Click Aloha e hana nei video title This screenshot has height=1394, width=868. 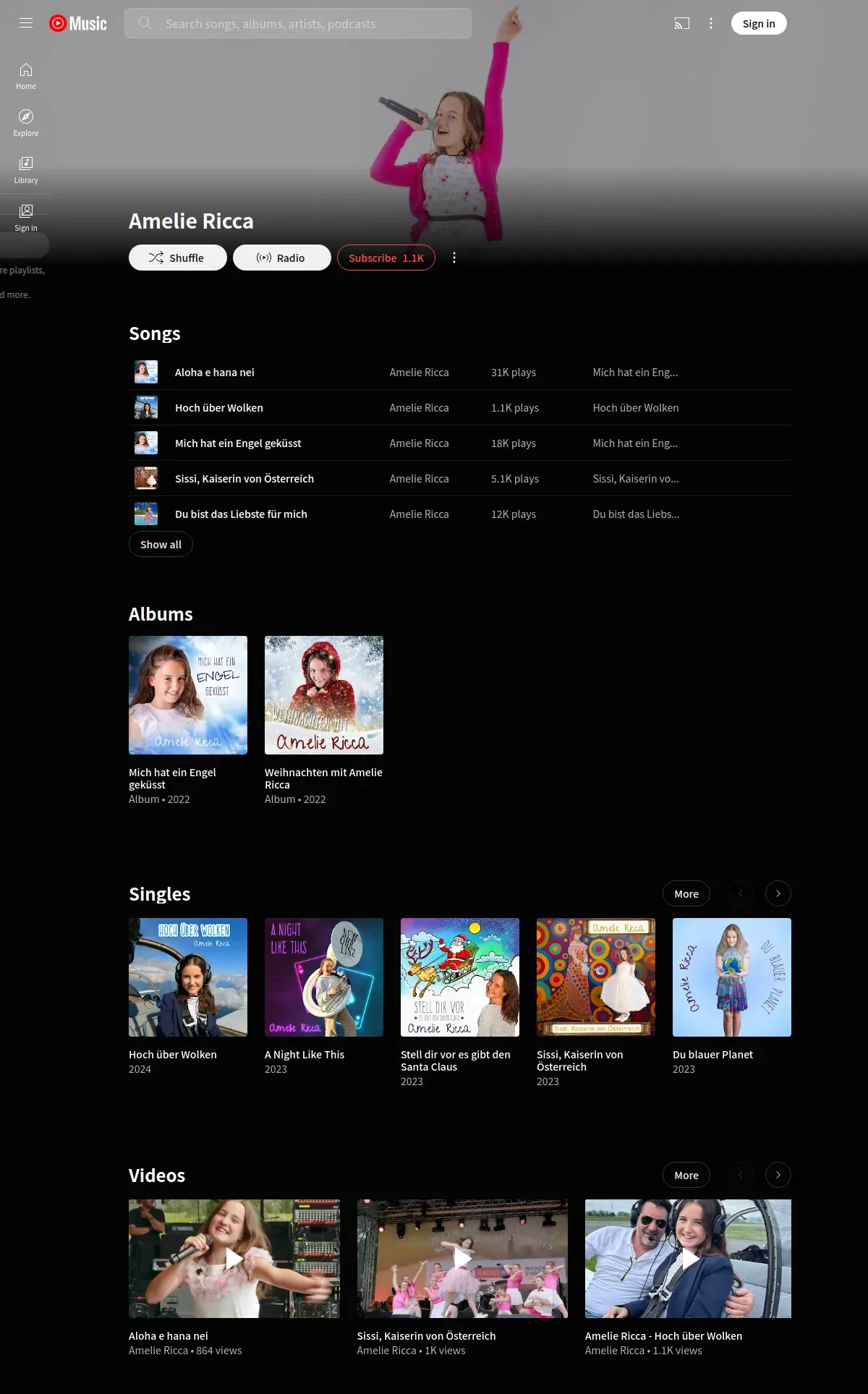(x=169, y=1335)
